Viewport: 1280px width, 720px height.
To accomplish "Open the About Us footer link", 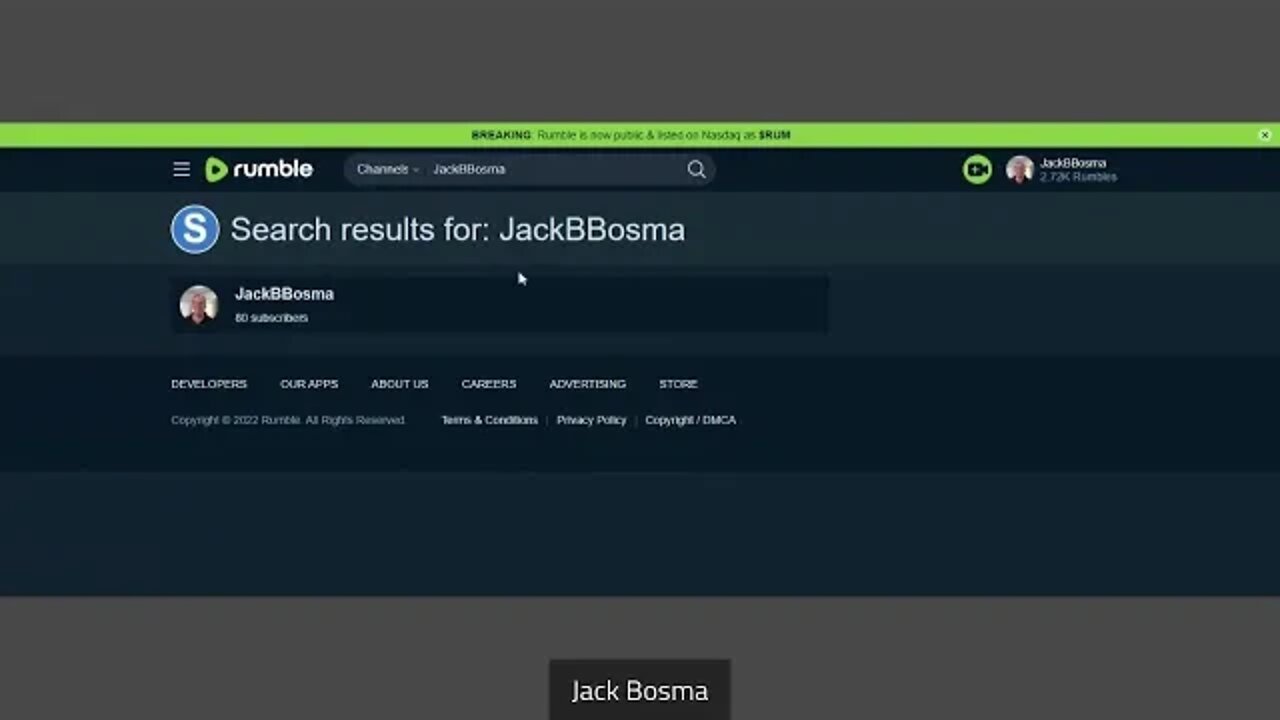I will [x=399, y=384].
